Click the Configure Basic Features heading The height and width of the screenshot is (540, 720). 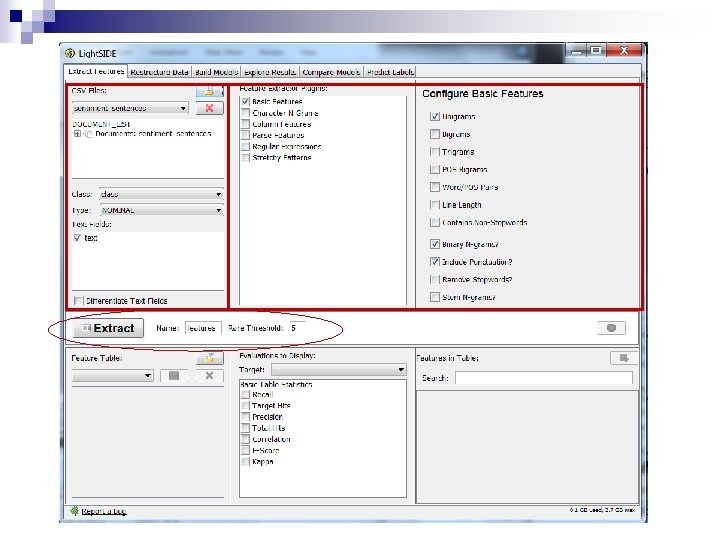483,94
